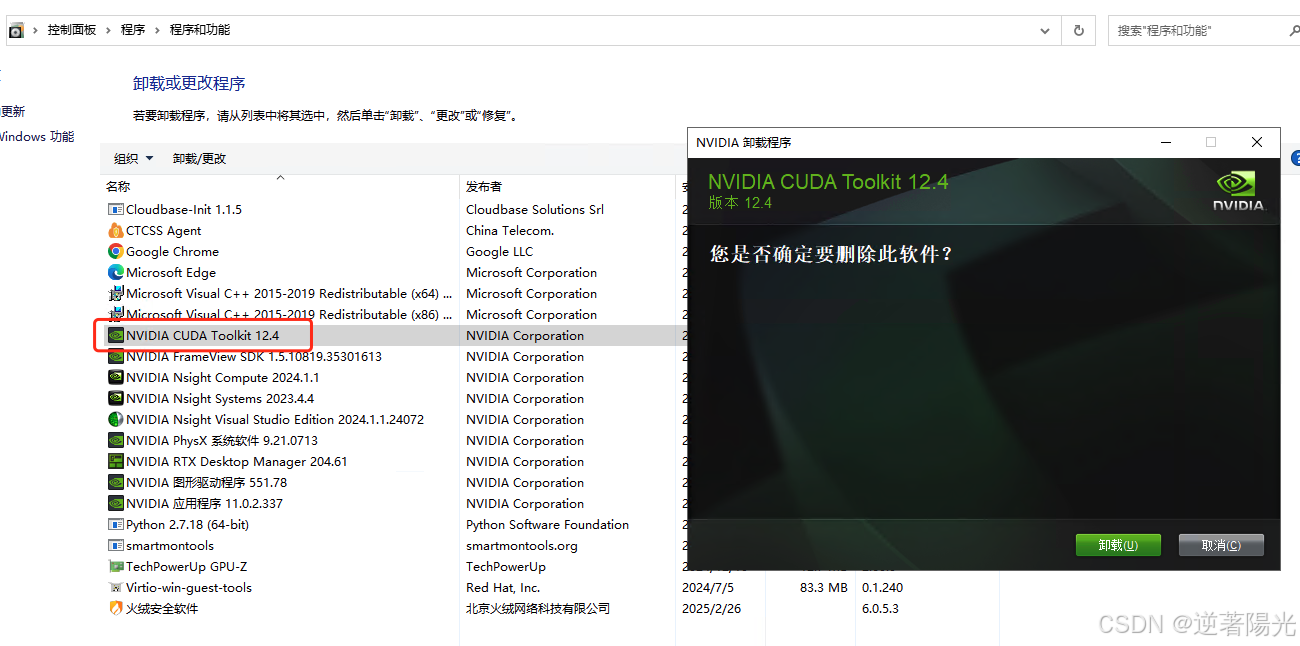
Task: Click the Google Chrome program icon
Action: click(116, 251)
